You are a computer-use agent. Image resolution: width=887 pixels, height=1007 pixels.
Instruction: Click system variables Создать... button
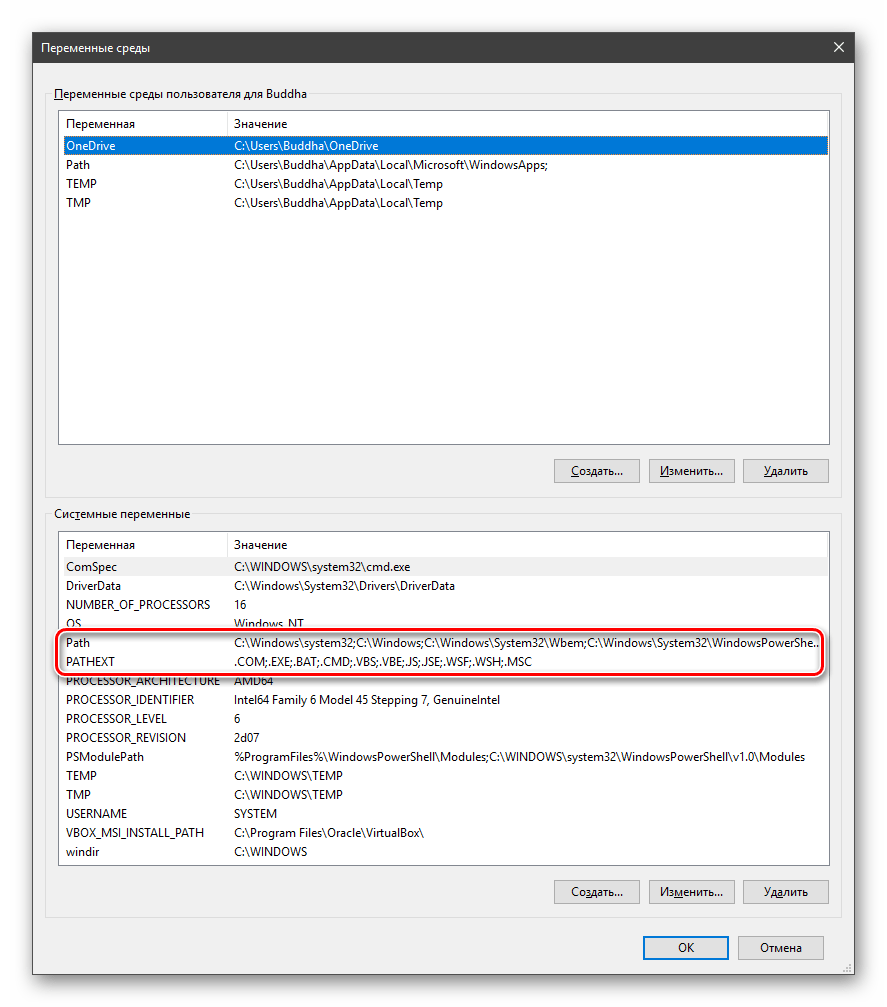pos(597,892)
